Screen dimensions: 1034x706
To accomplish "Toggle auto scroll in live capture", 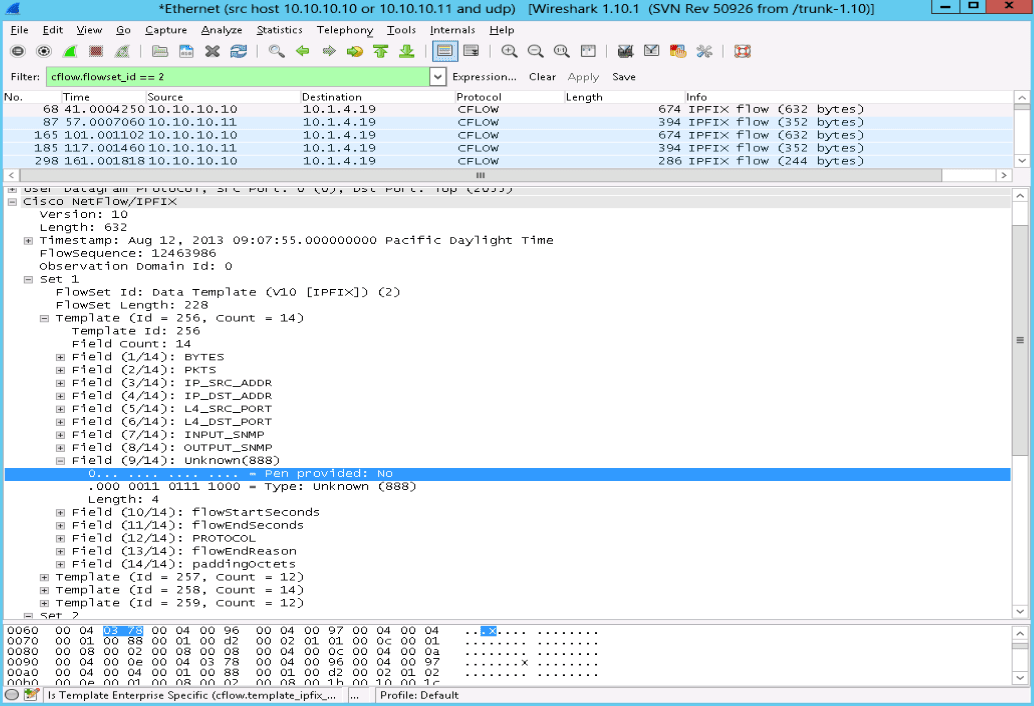I will [471, 51].
